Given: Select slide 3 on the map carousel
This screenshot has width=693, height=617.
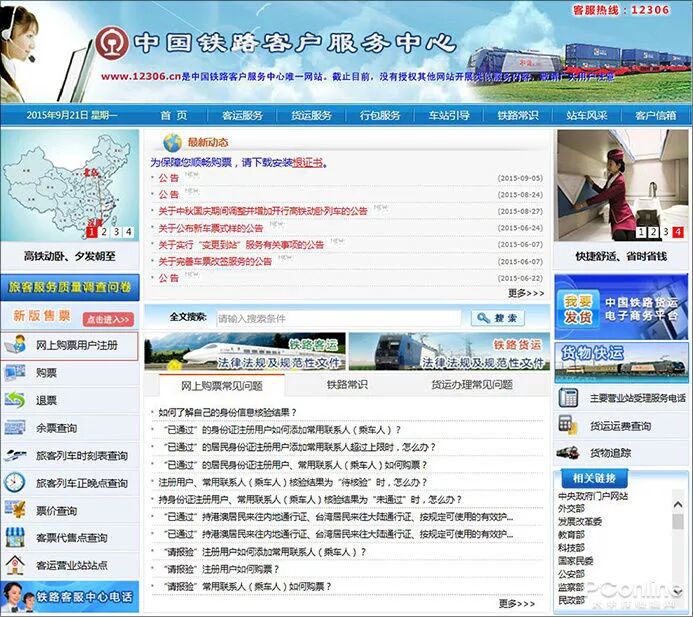Looking at the screenshot, I should tap(116, 232).
